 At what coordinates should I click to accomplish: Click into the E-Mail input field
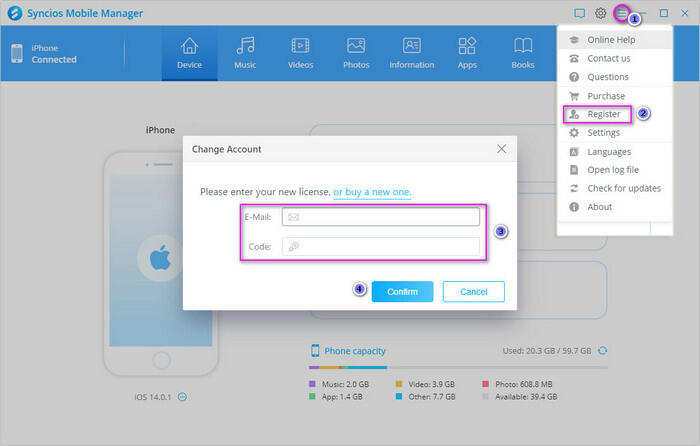pos(380,217)
